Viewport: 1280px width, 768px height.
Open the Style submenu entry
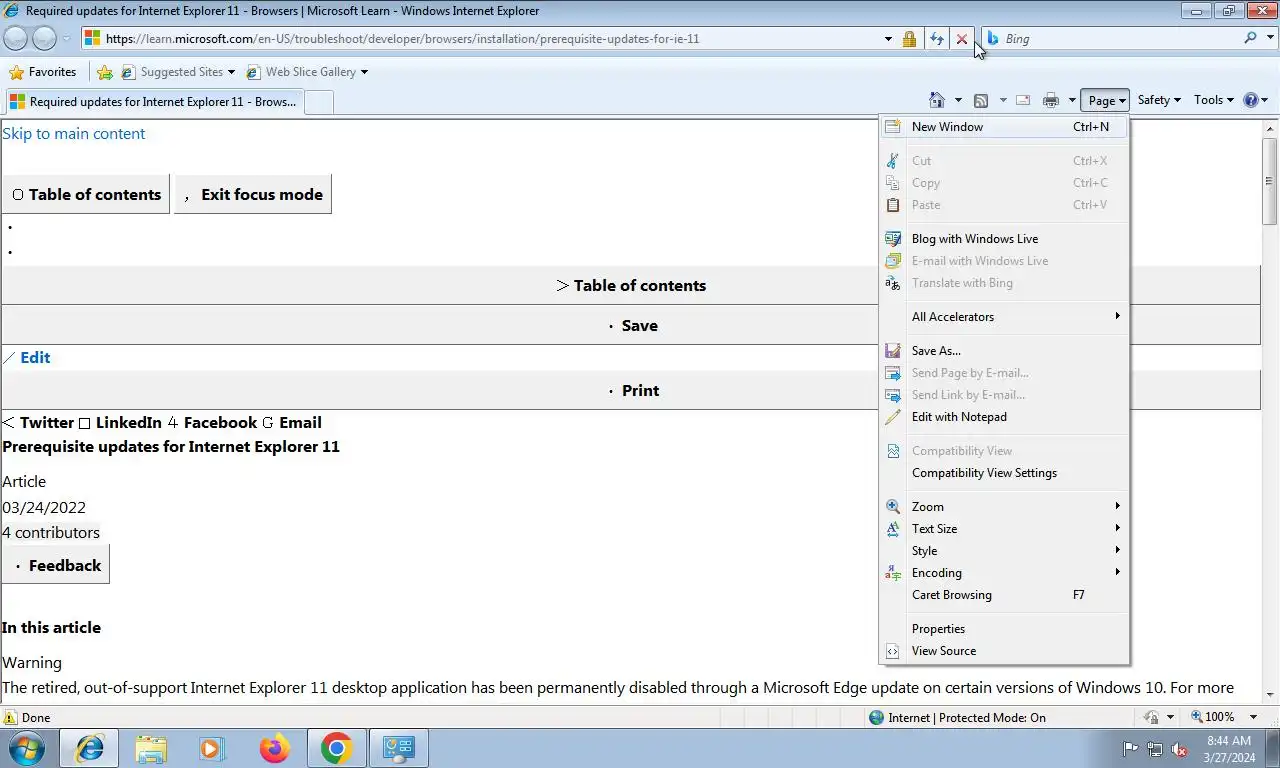(x=1004, y=551)
